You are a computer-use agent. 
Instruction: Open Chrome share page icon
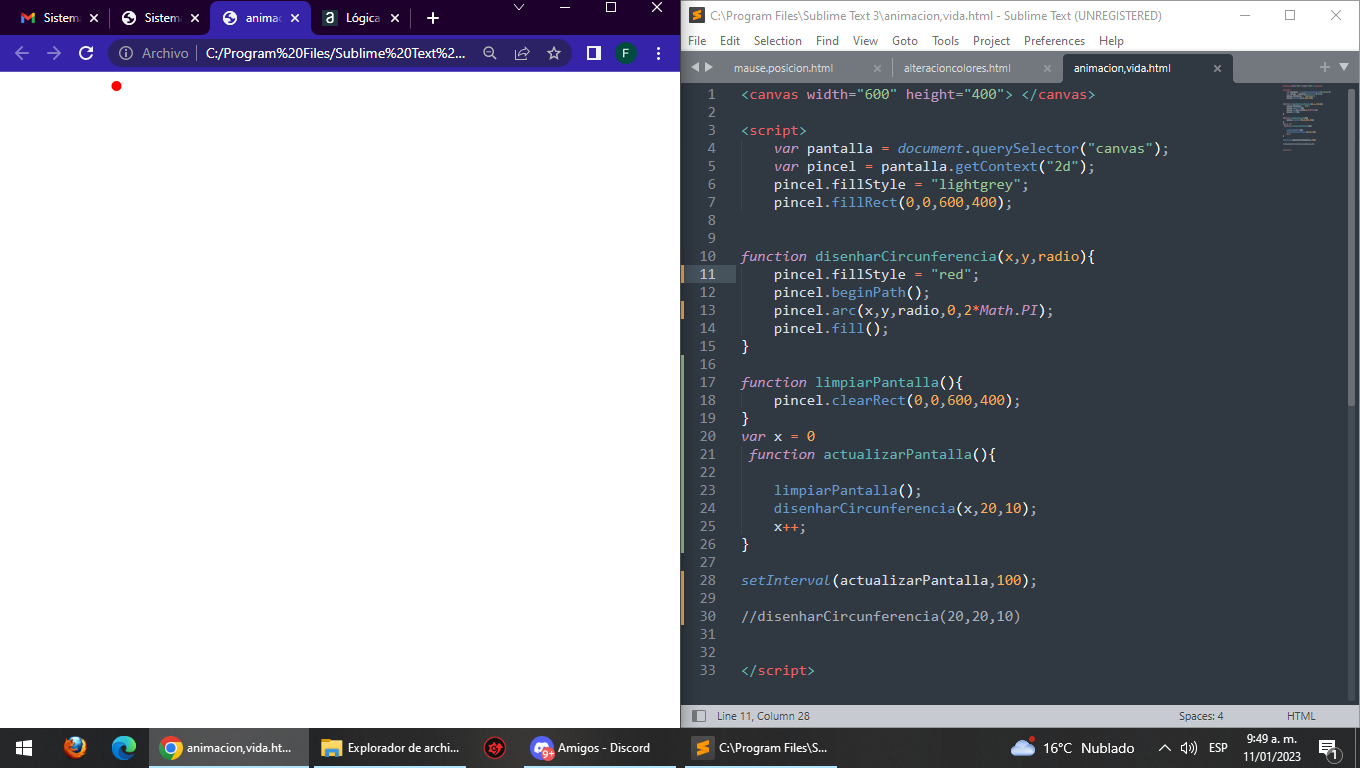522,53
